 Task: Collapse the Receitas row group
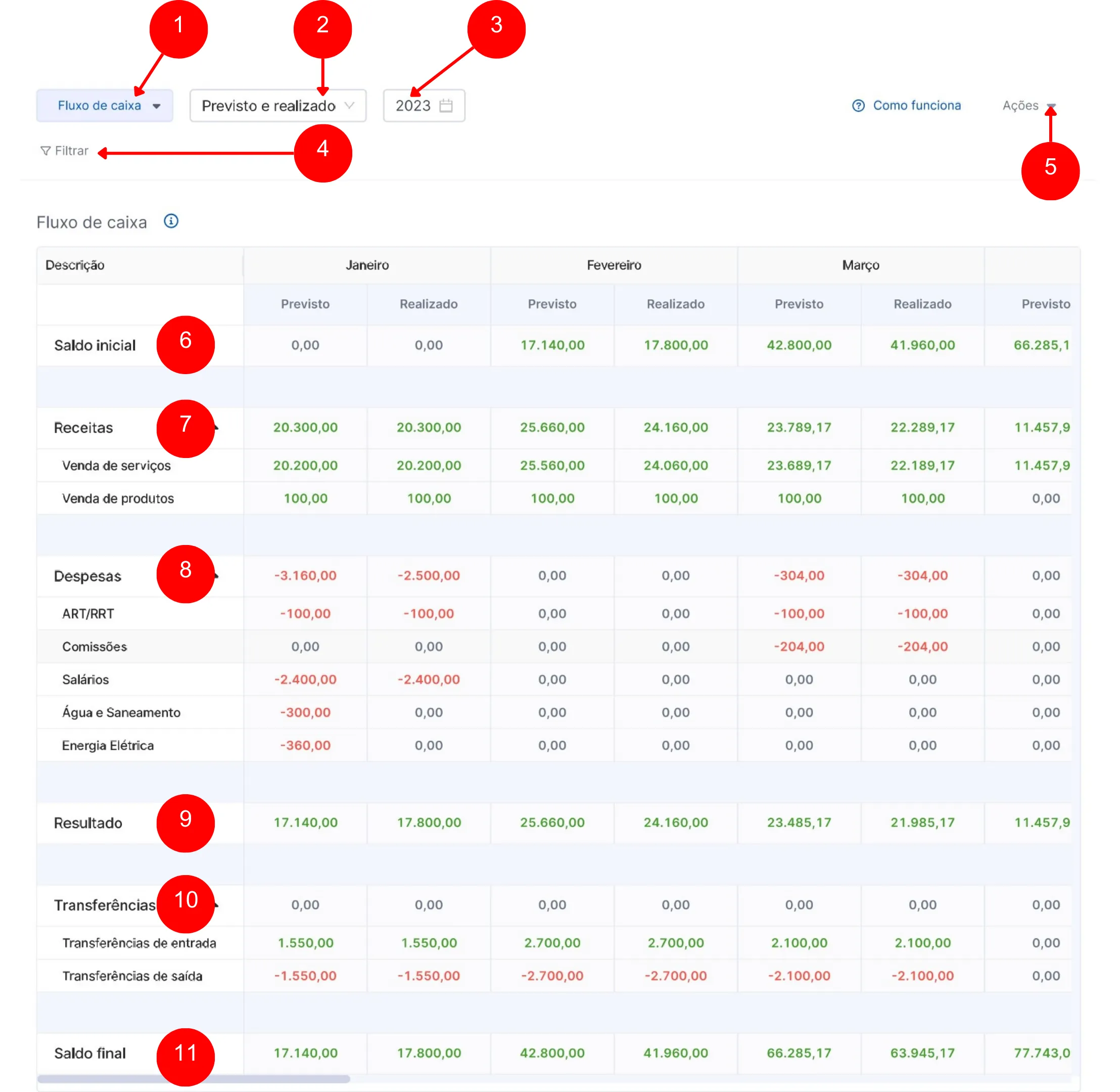(216, 428)
